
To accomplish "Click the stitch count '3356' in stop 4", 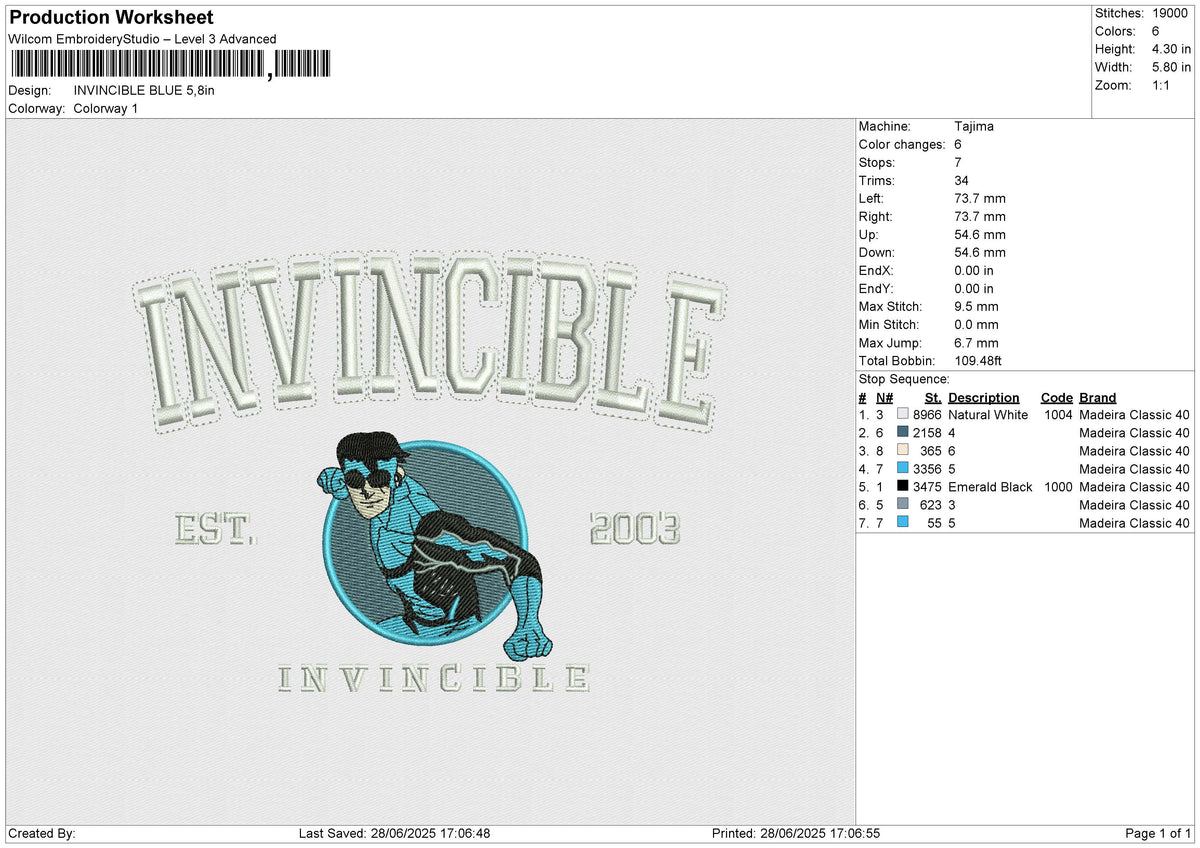I will pos(927,468).
